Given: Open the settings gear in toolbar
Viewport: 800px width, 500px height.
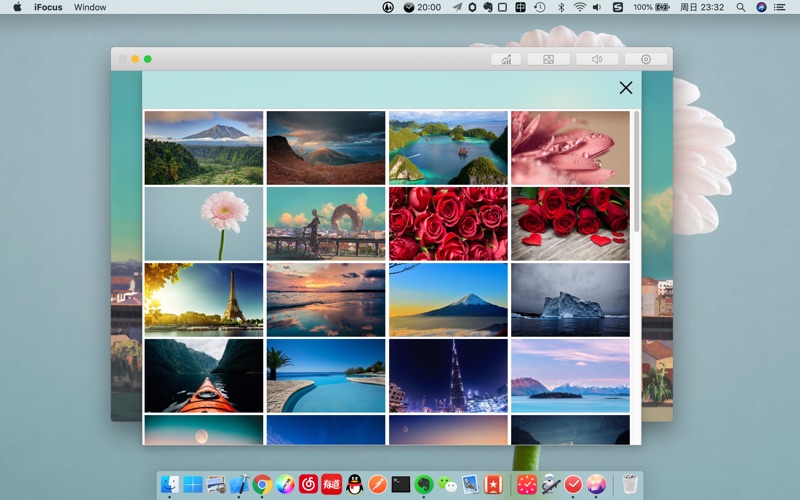Looking at the screenshot, I should pos(646,60).
